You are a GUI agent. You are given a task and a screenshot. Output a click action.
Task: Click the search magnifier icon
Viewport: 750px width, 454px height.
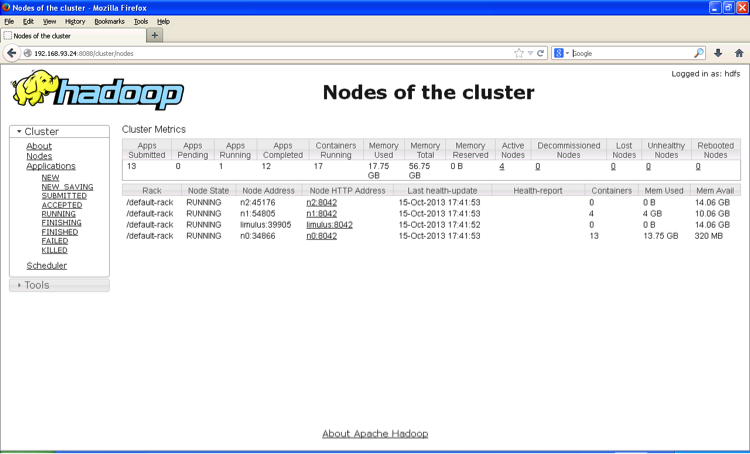tap(700, 53)
